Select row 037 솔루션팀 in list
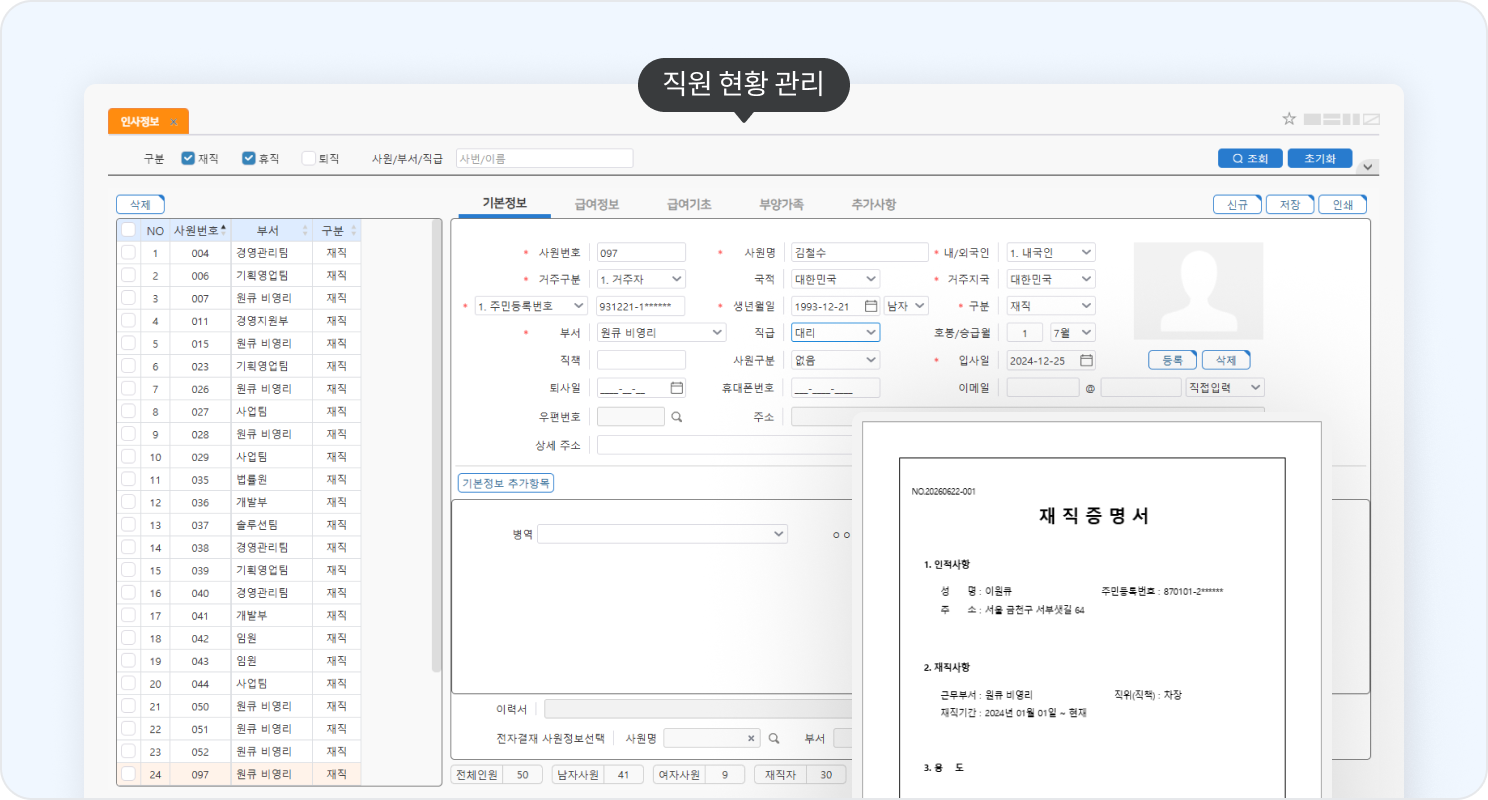 pos(240,525)
